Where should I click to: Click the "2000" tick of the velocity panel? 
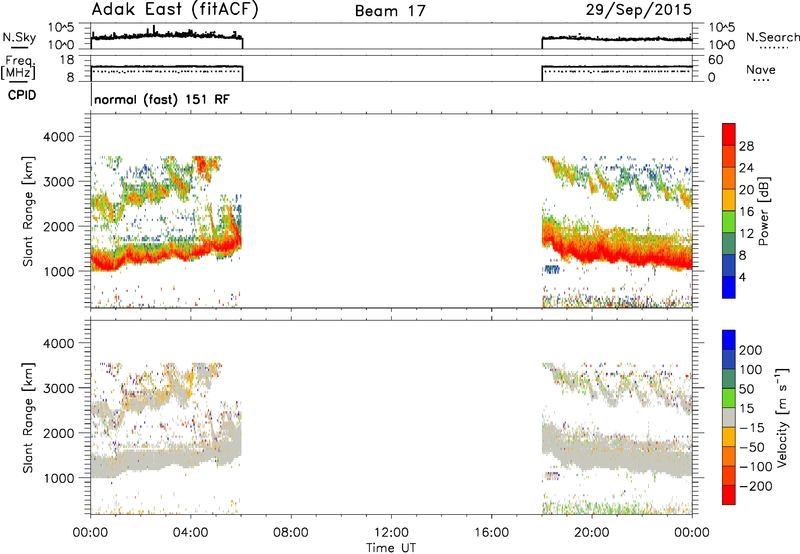[x=58, y=433]
